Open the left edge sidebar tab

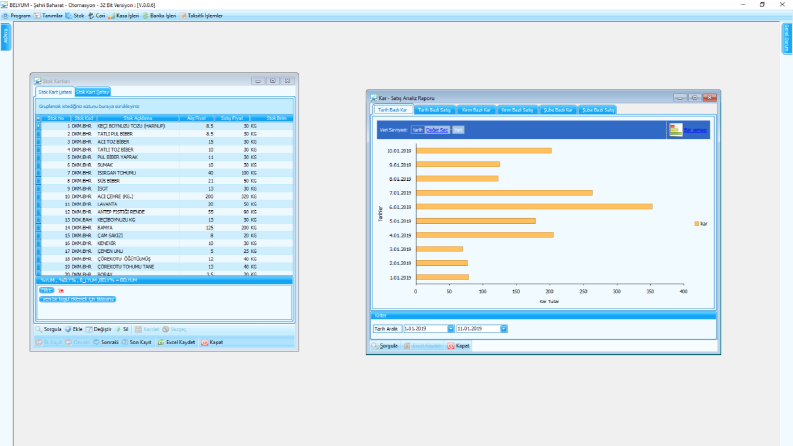(6, 37)
